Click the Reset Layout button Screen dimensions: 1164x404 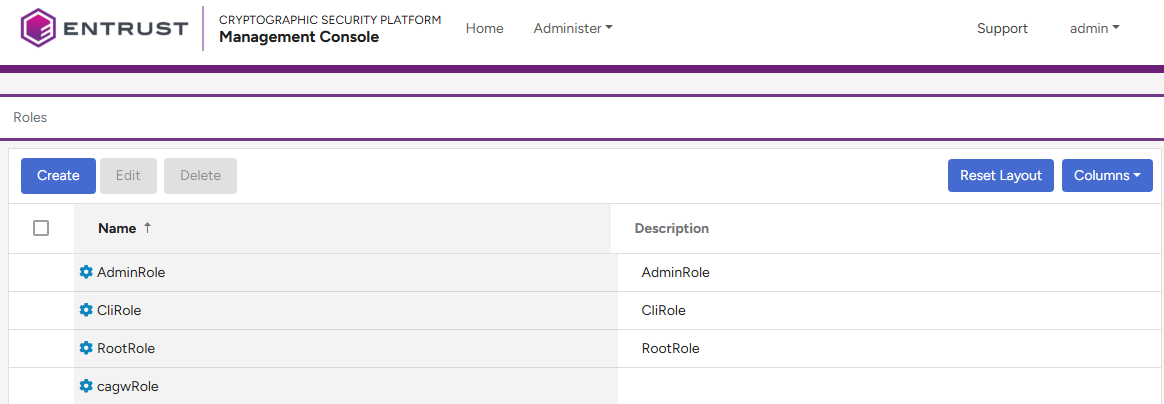1000,175
